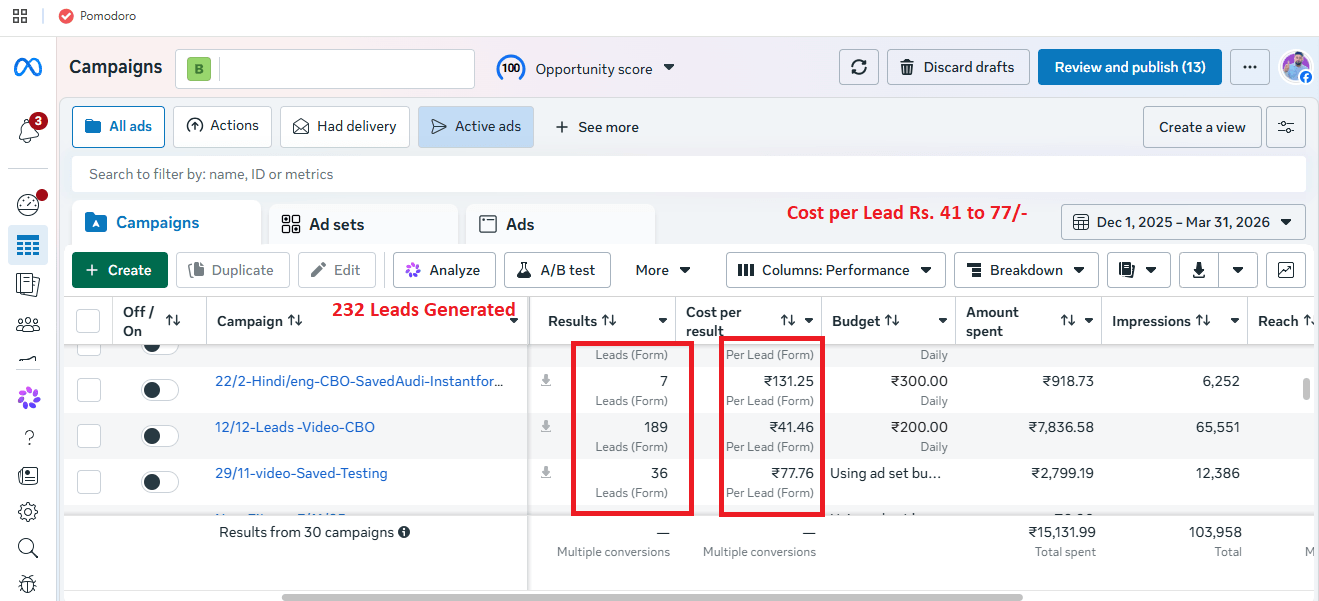The width and height of the screenshot is (1319, 601).
Task: Open the date range Dec 1, 2025 dropdown
Action: (1183, 222)
